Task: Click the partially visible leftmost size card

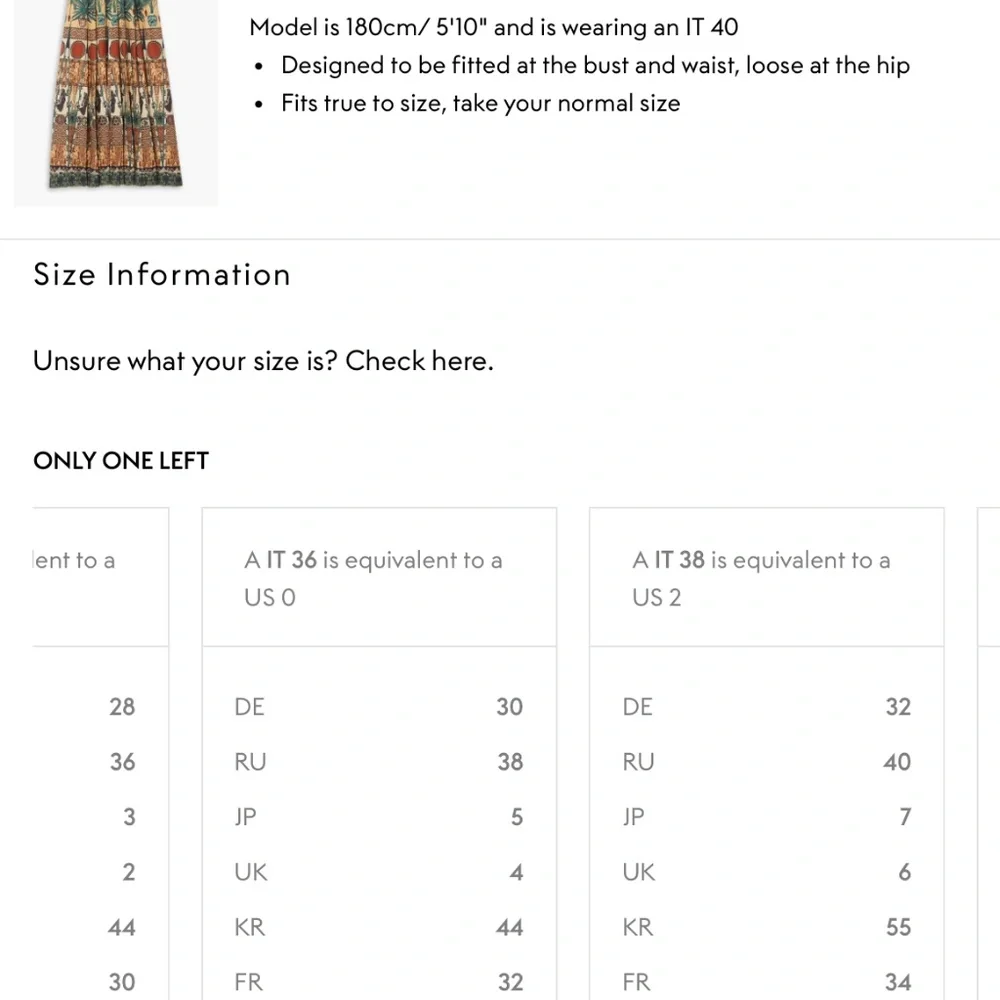Action: coord(100,578)
